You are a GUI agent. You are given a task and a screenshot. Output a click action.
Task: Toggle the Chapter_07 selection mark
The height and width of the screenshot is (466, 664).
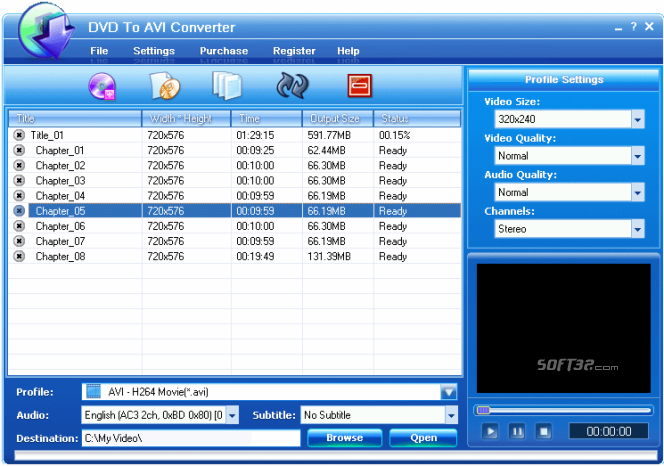[19, 241]
